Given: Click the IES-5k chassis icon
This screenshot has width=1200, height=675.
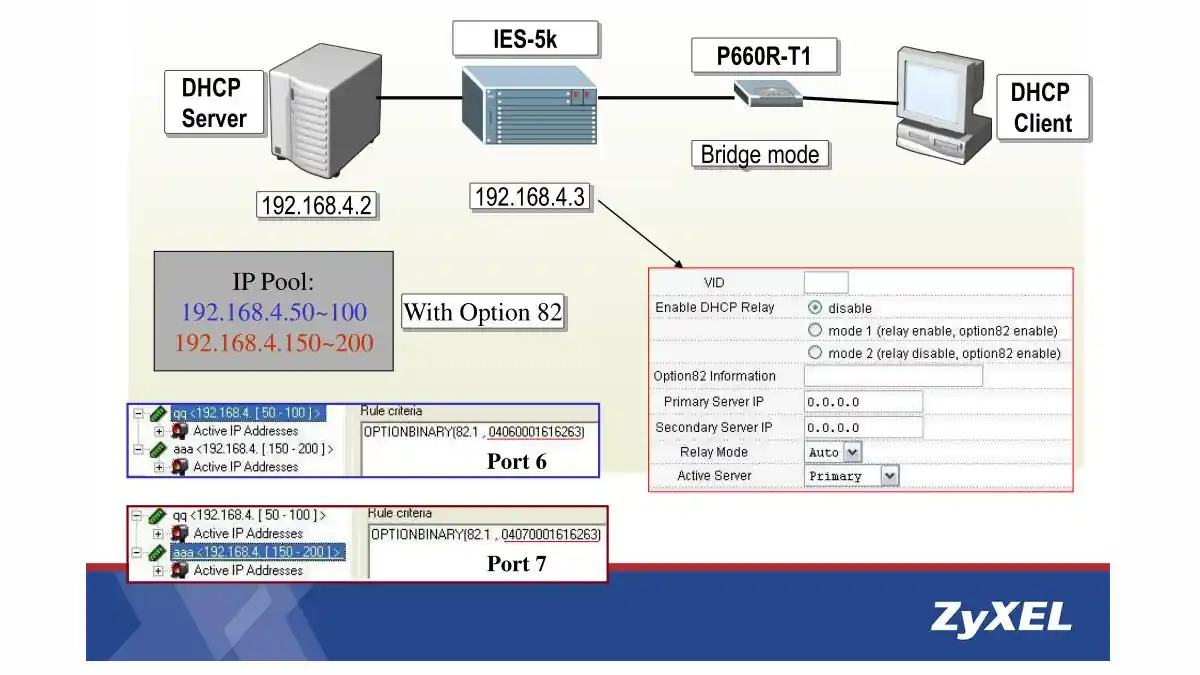Looking at the screenshot, I should click(x=529, y=107).
